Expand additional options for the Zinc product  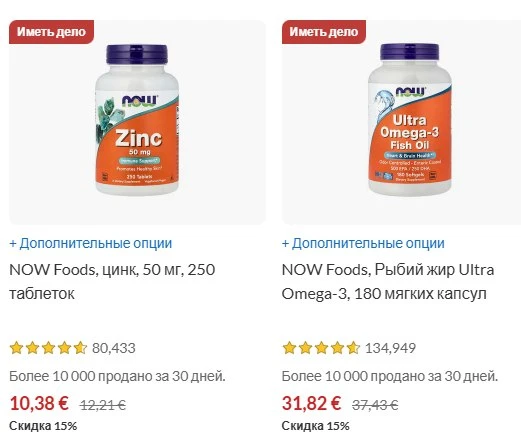tap(91, 243)
